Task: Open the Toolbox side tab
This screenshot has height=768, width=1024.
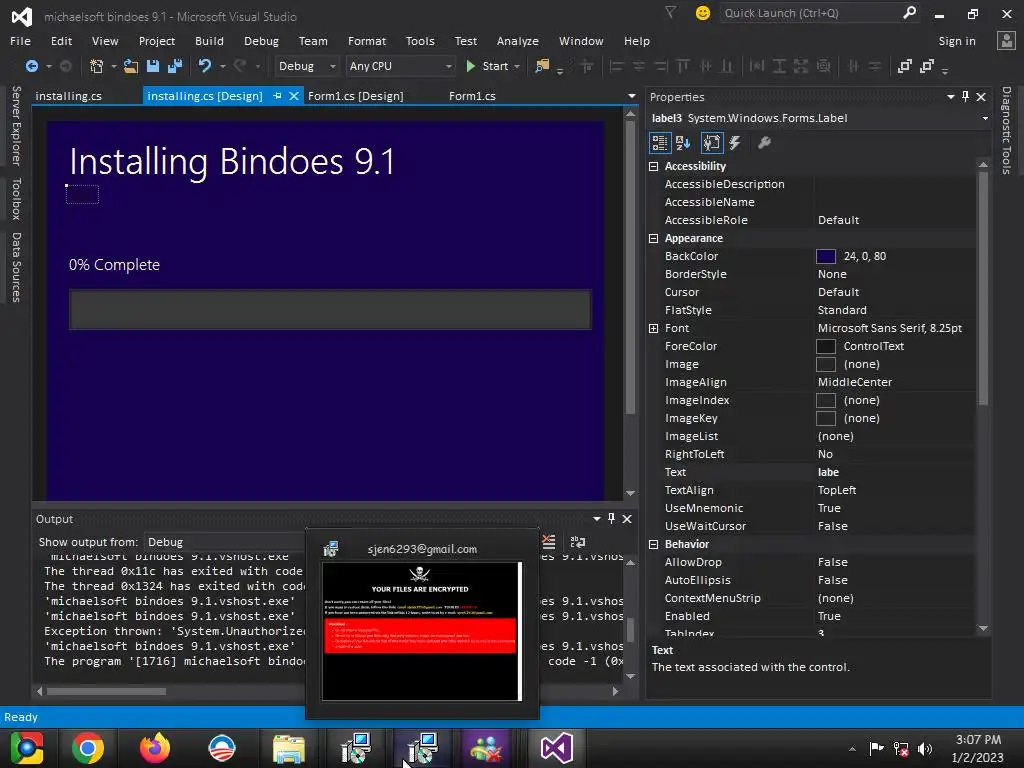Action: click(16, 199)
